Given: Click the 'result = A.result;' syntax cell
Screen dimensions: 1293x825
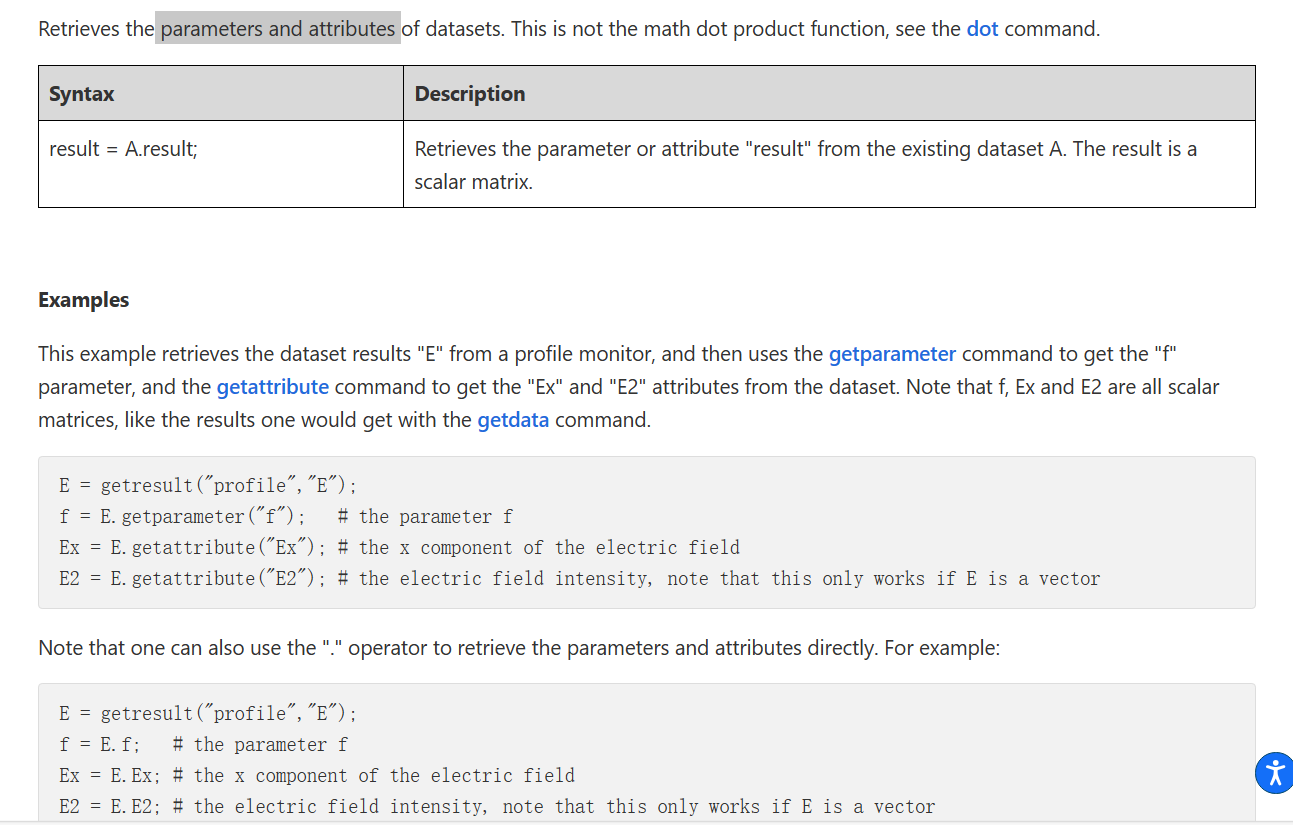Looking at the screenshot, I should tap(123, 150).
